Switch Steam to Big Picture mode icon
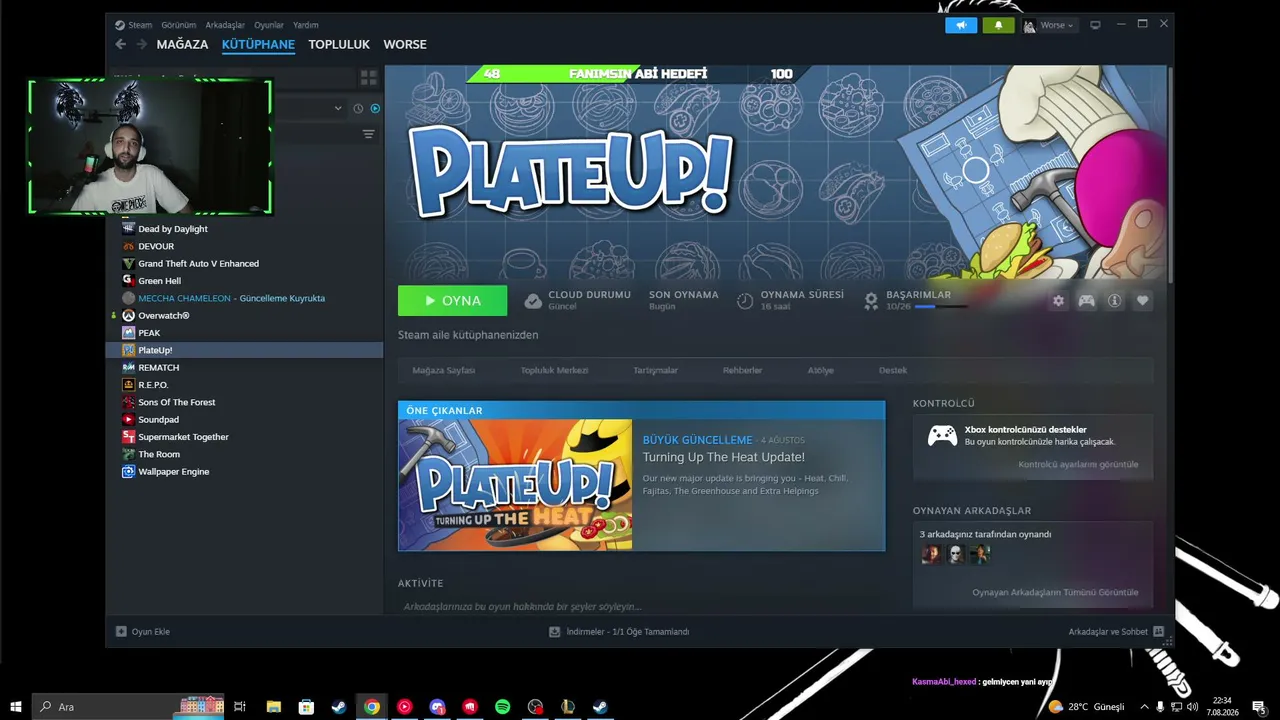 coord(1095,25)
